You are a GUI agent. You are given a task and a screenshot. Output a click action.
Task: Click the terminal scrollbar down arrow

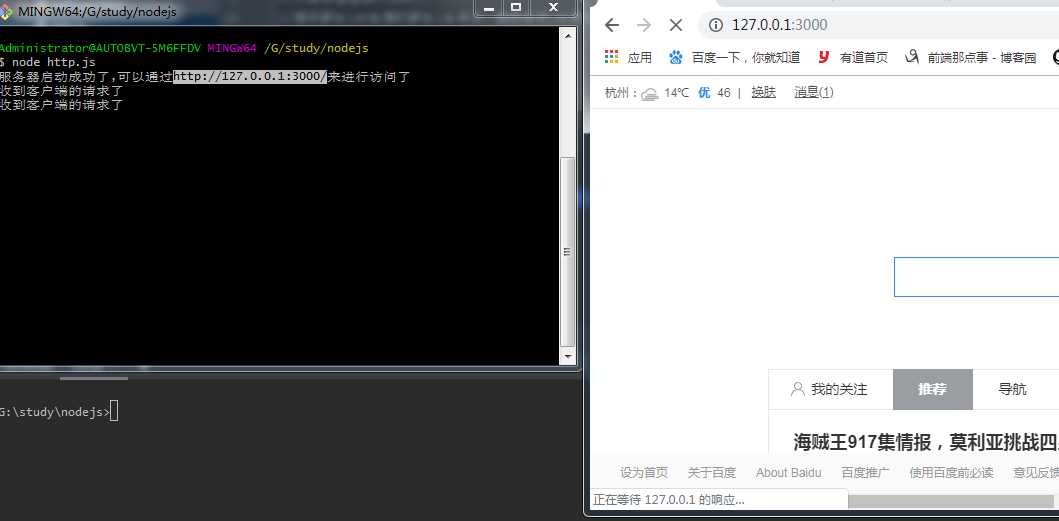(x=568, y=356)
